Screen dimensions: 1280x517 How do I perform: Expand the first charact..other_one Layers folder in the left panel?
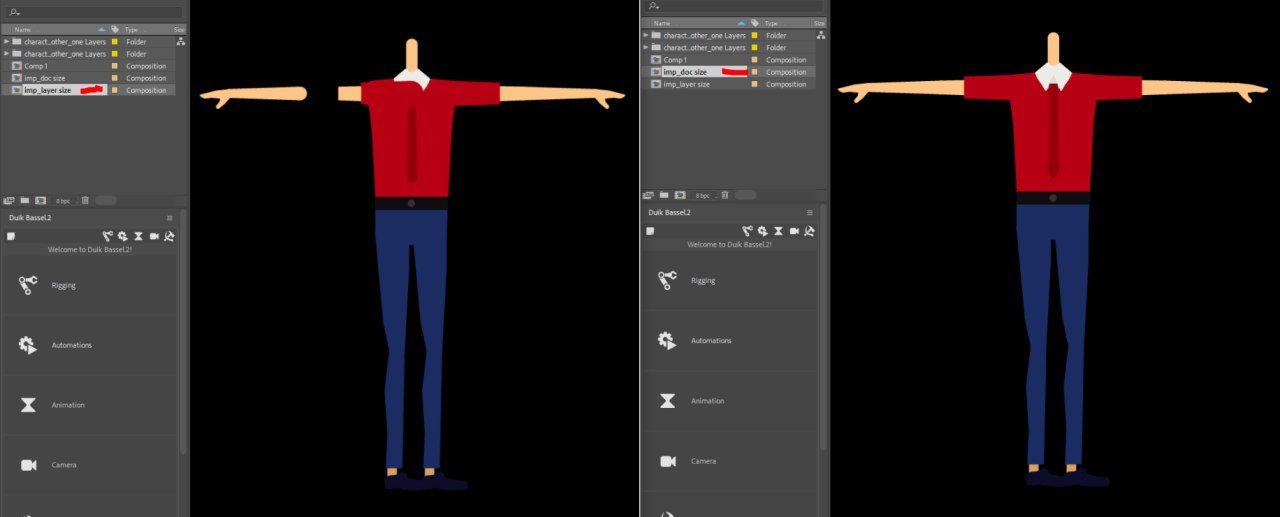(6, 42)
